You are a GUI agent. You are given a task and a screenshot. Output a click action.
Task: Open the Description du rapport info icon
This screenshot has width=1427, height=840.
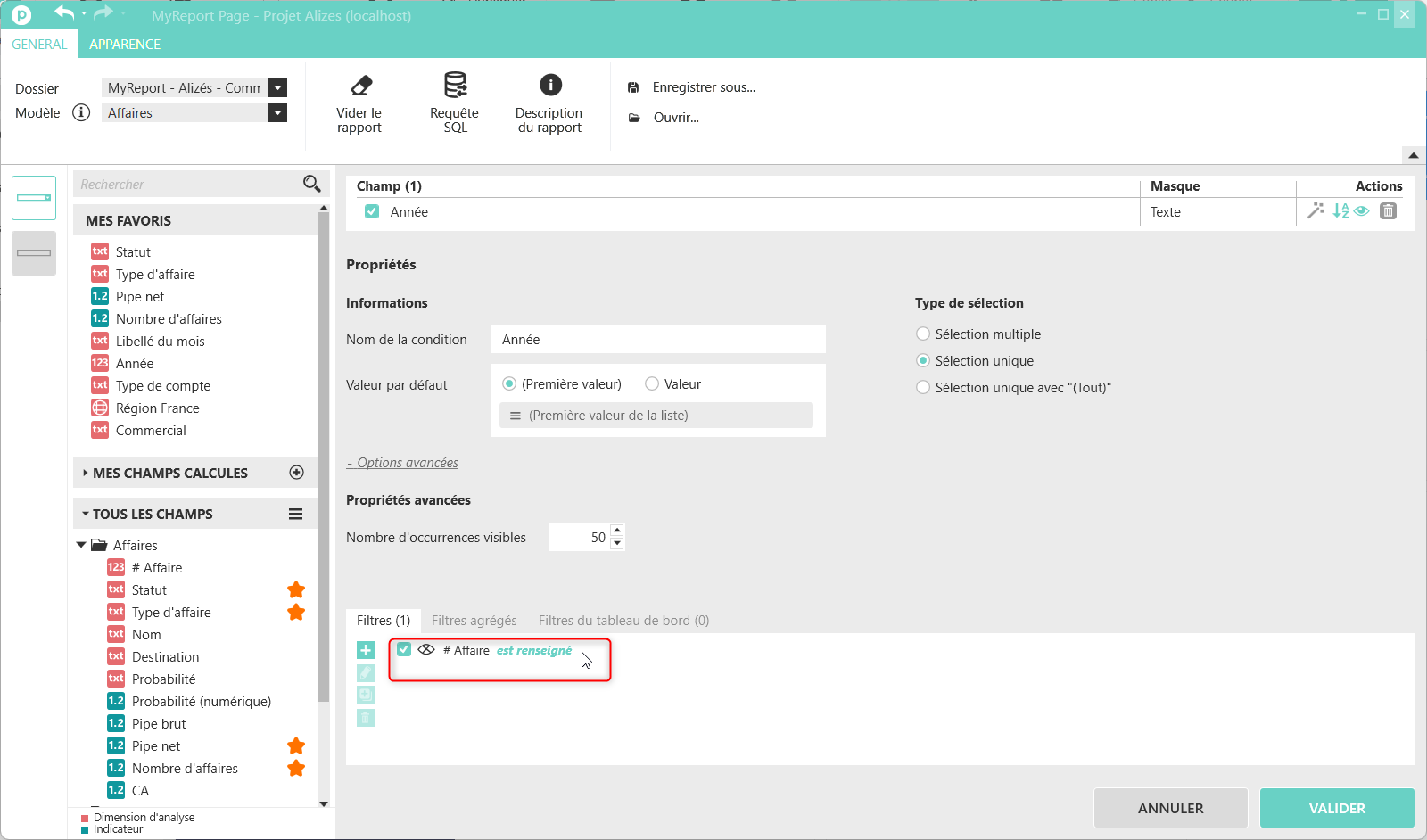(550, 85)
